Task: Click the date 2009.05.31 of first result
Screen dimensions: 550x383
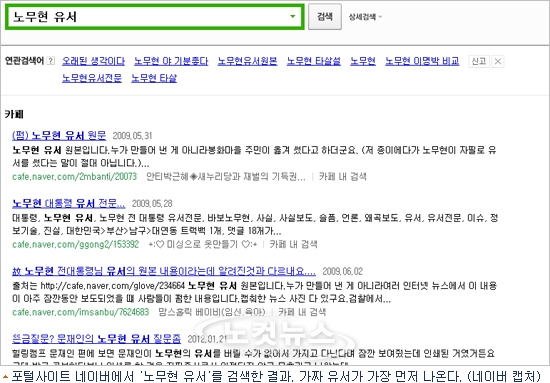Action: pos(132,136)
